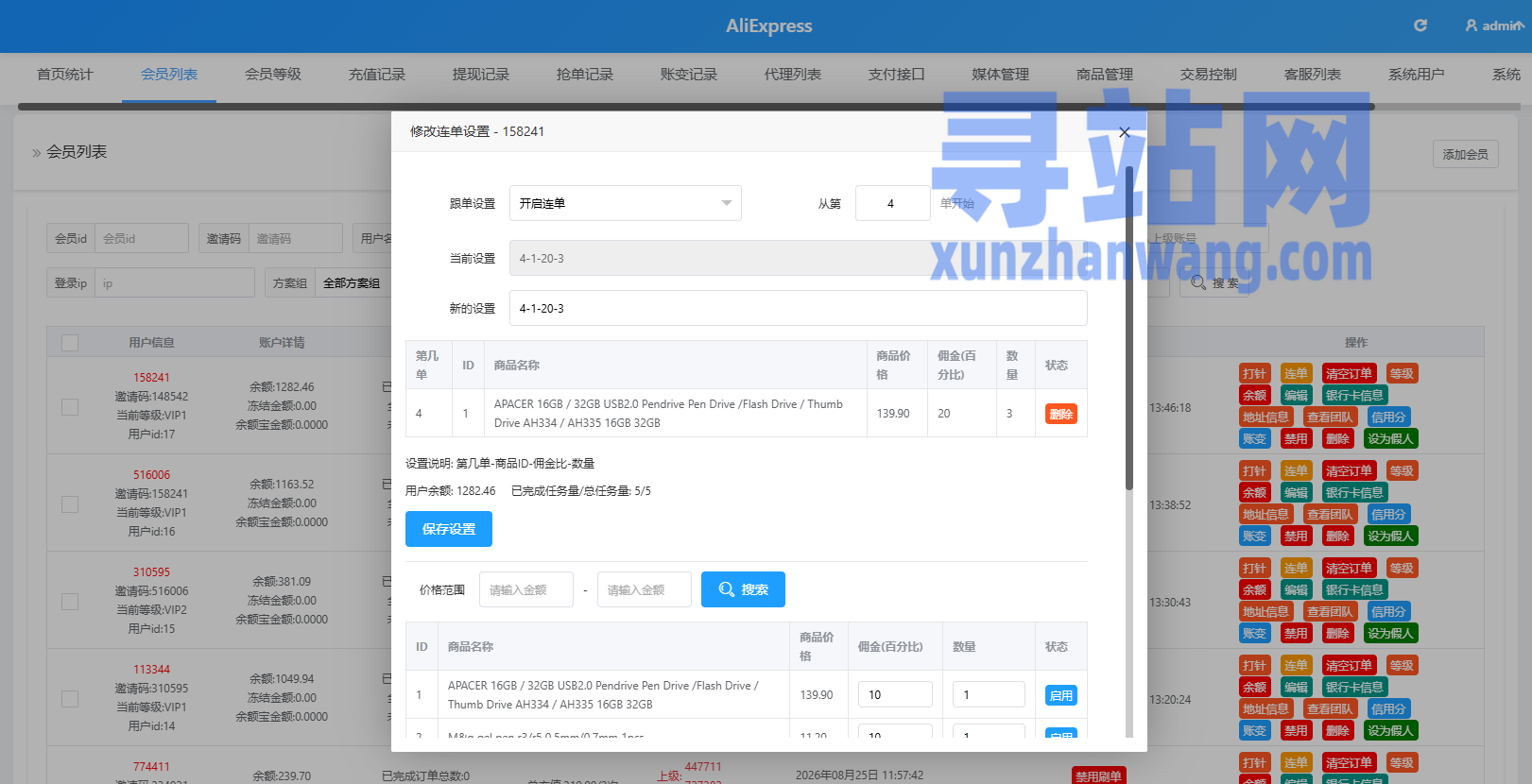Click the disabled 当前设置 field
The width and height of the screenshot is (1532, 784).
[x=798, y=258]
